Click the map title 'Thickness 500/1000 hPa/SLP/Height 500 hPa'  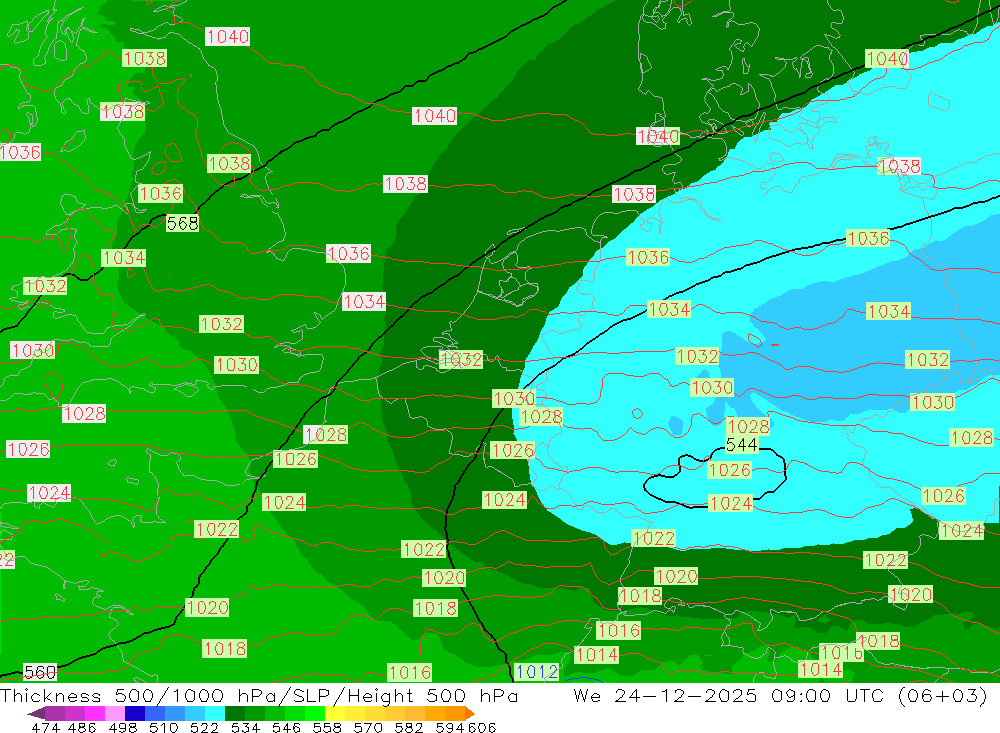259,695
